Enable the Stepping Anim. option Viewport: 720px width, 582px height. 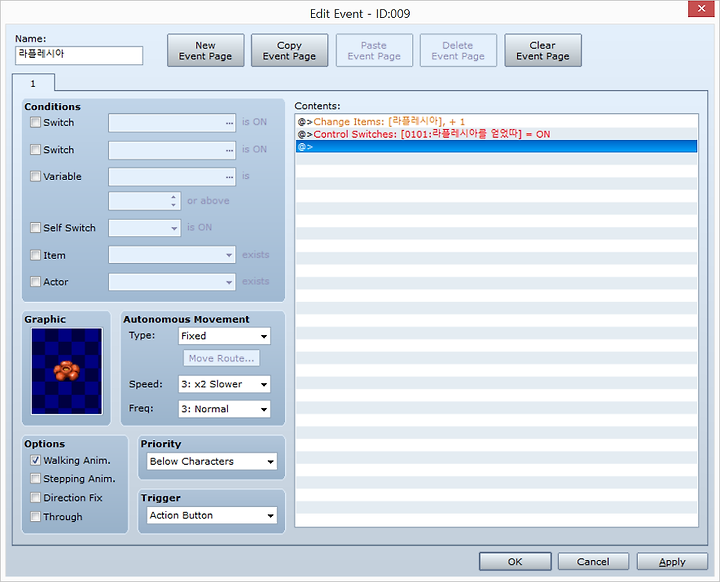pyautogui.click(x=35, y=479)
